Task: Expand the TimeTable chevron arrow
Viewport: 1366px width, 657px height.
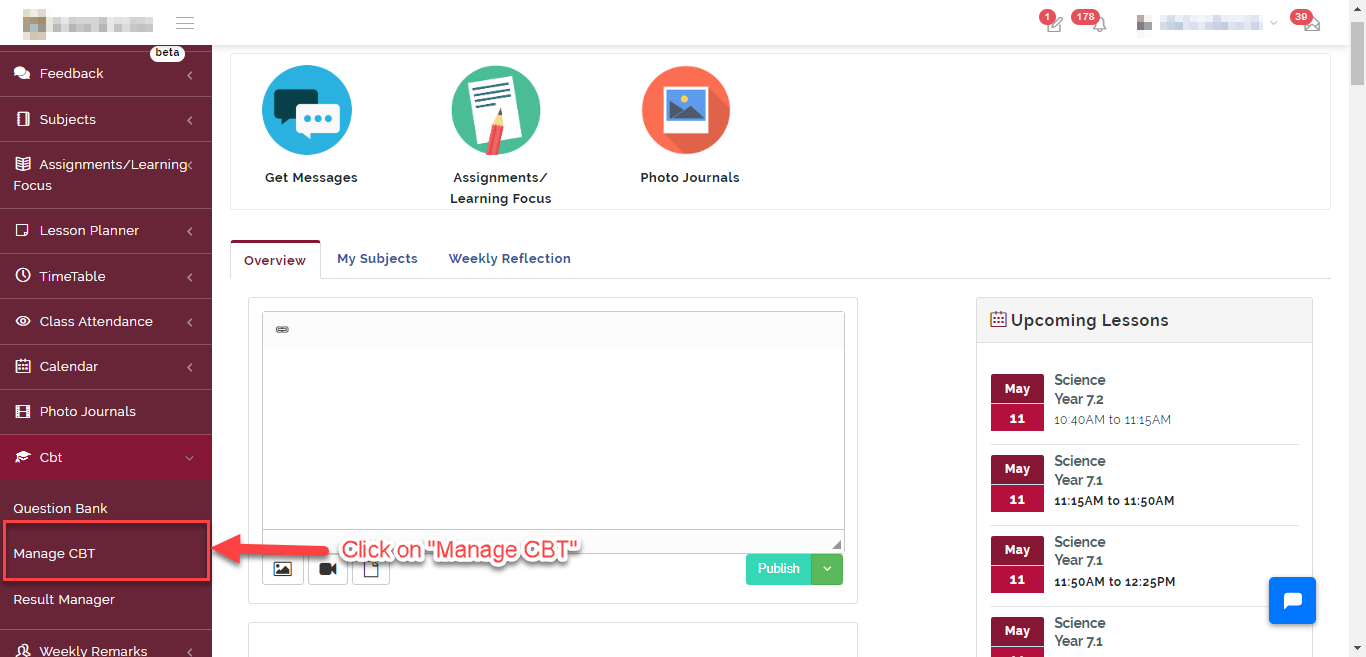Action: click(189, 277)
